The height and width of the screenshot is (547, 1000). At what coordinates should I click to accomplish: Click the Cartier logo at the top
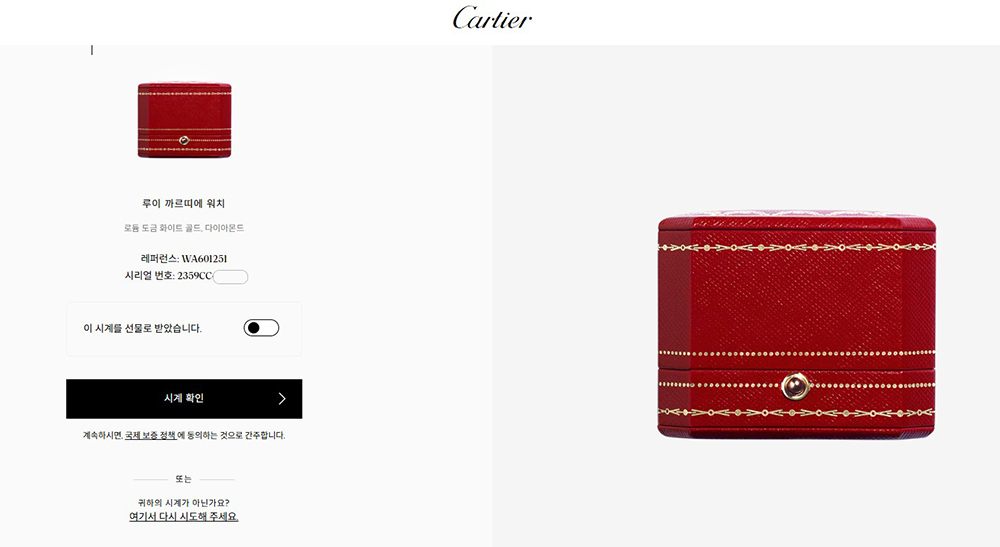[492, 18]
